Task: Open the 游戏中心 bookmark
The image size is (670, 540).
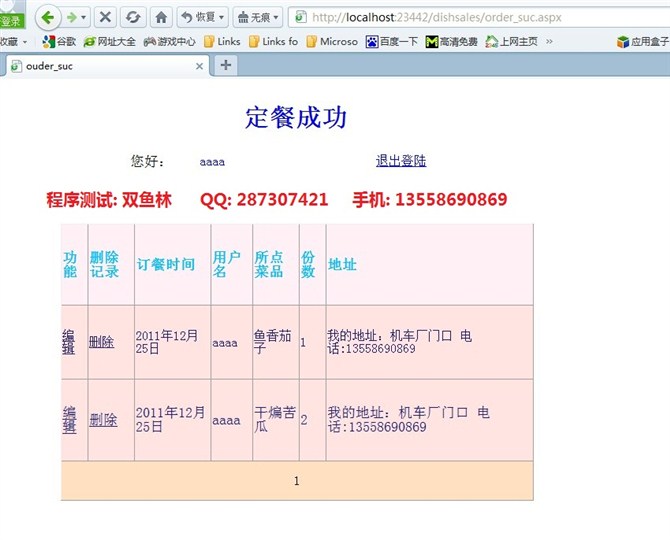Action: pos(169,42)
